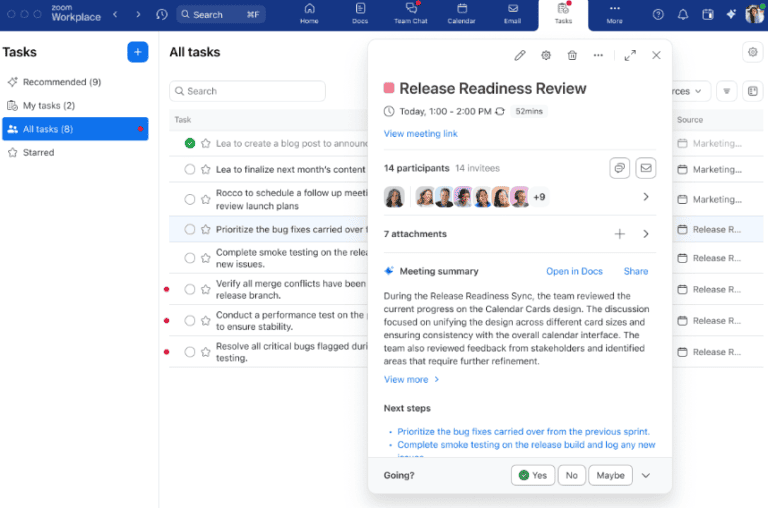
Task: Expand the 7 attachments chevron
Action: pos(646,234)
